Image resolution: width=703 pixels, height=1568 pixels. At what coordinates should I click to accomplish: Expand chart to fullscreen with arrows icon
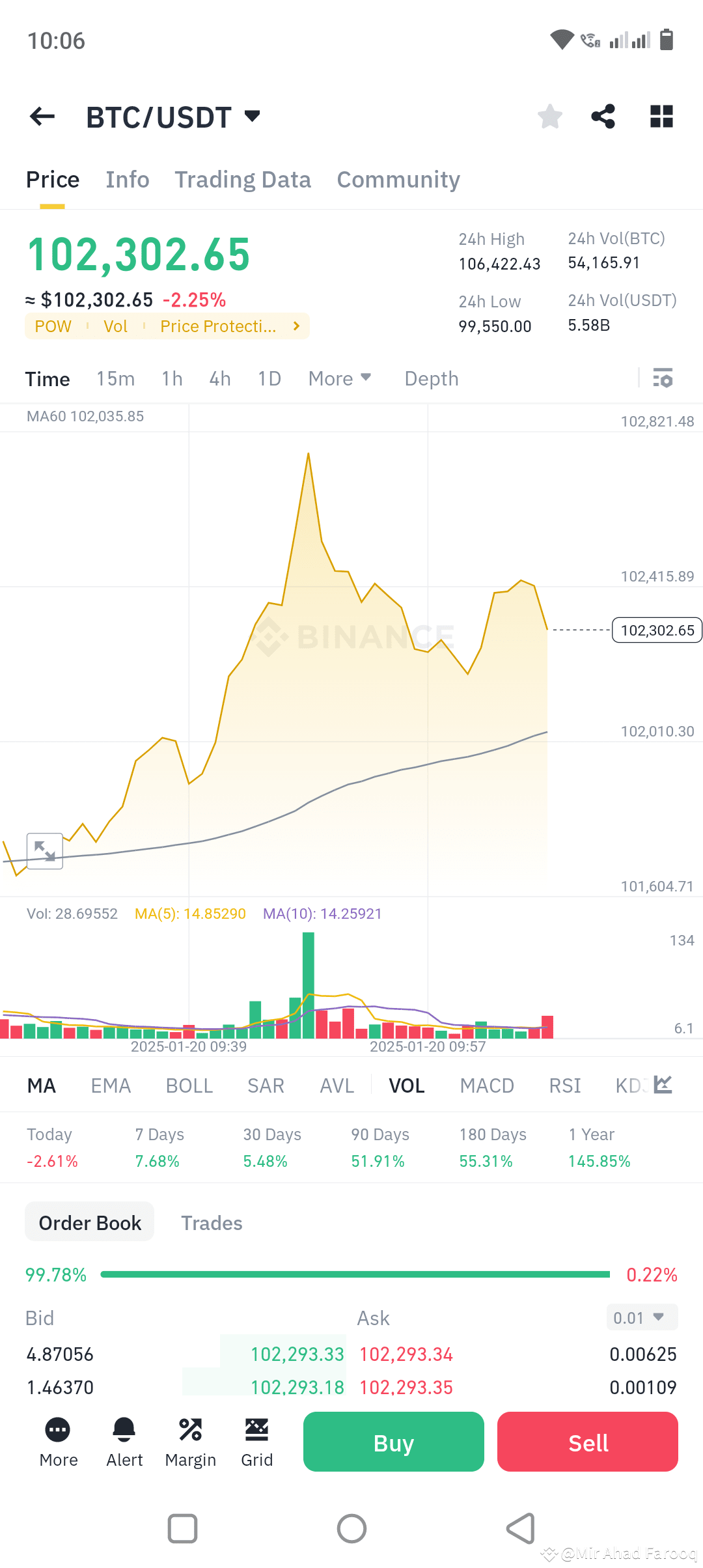(x=44, y=850)
